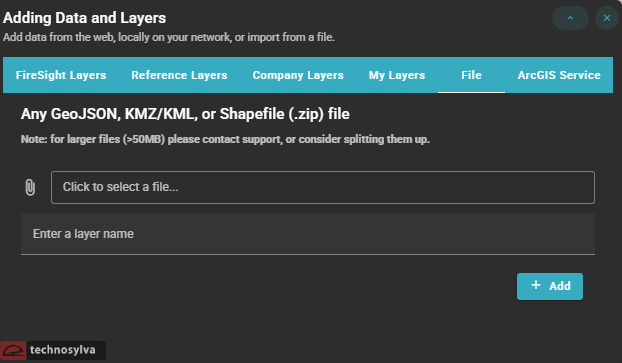Select the Company Layers tab
Viewport: 622px width, 363px height.
pos(298,75)
